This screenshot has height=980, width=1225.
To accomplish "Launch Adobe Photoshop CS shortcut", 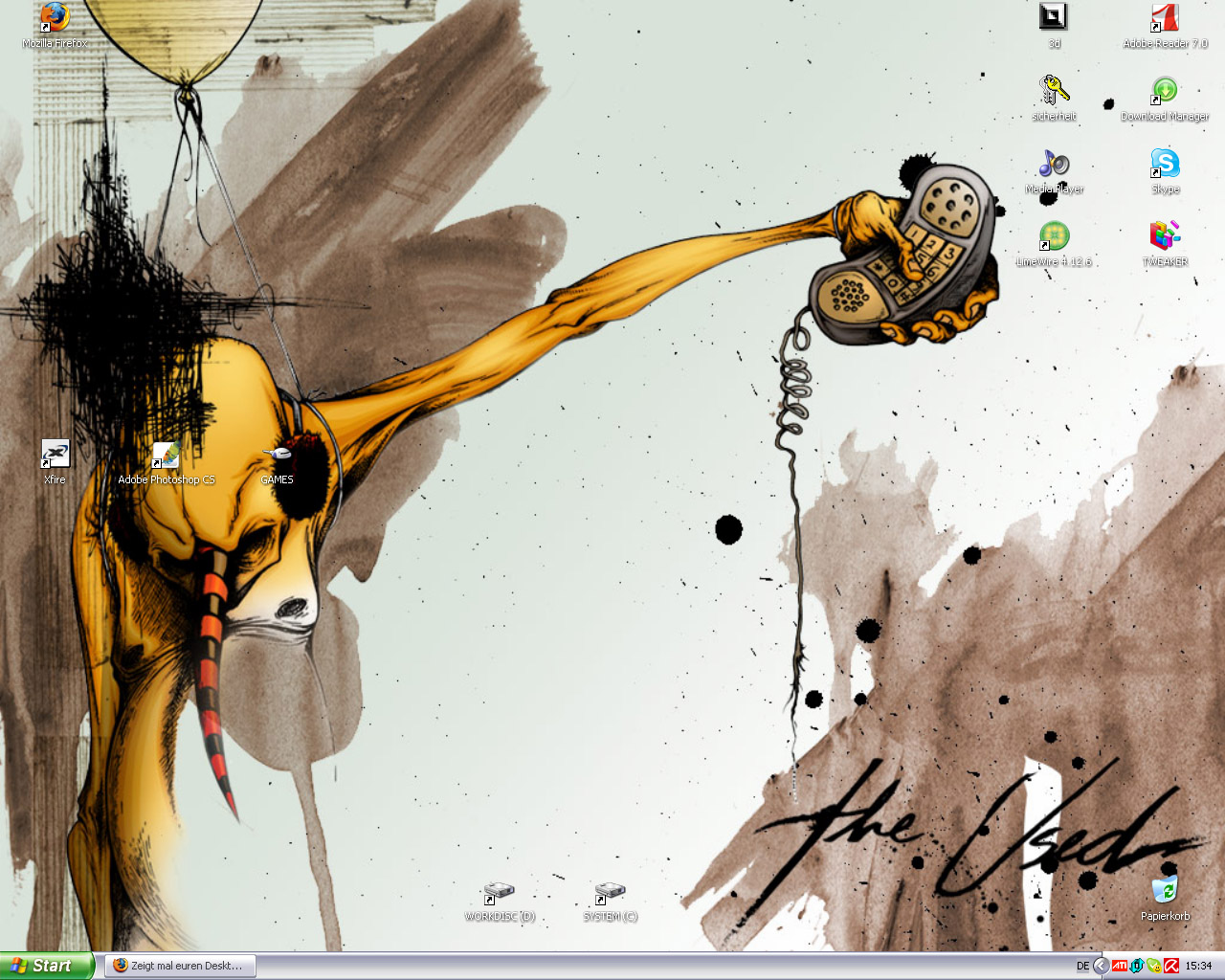I will pos(167,462).
